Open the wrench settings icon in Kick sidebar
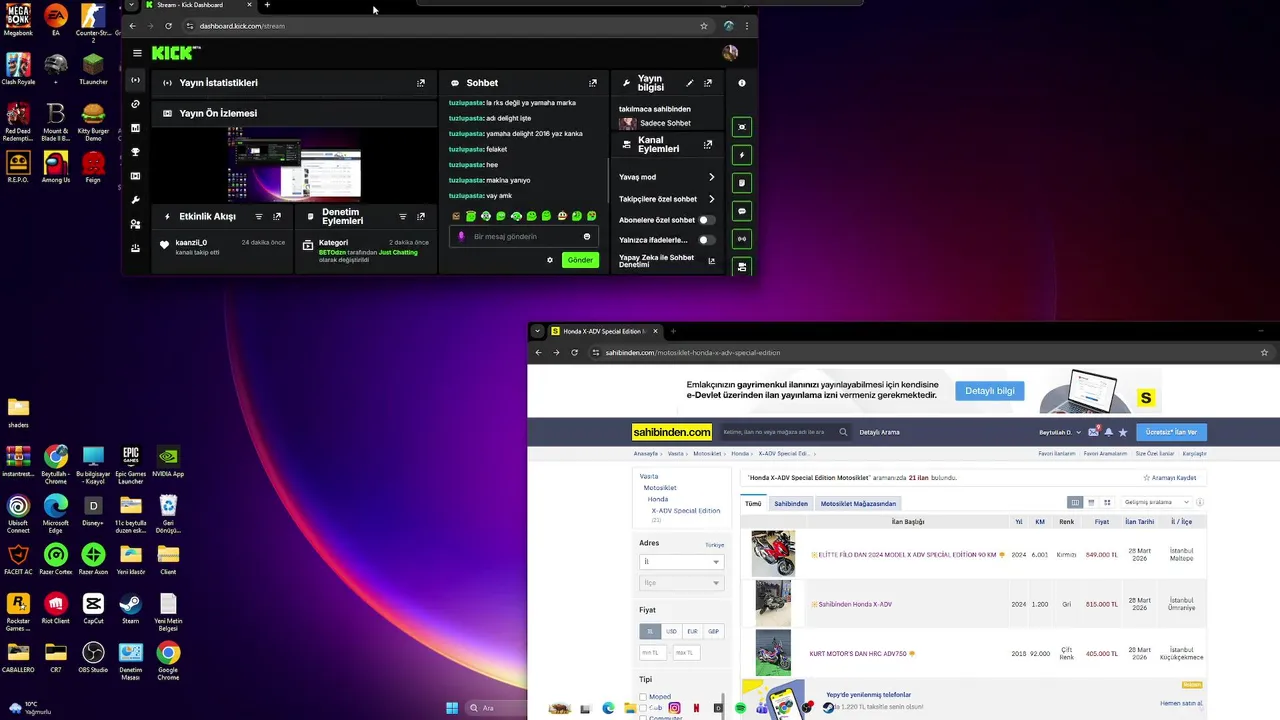This screenshot has width=1280, height=720. (135, 200)
